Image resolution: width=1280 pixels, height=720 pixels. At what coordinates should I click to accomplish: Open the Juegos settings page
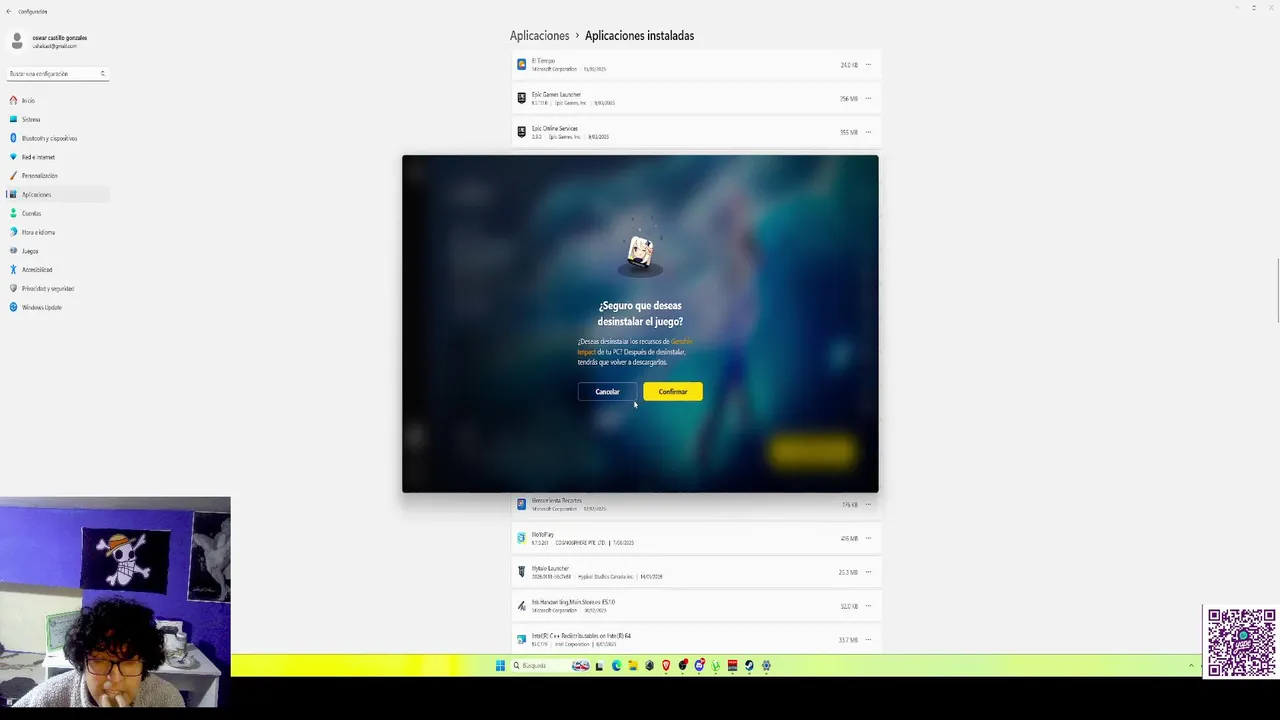57,251
